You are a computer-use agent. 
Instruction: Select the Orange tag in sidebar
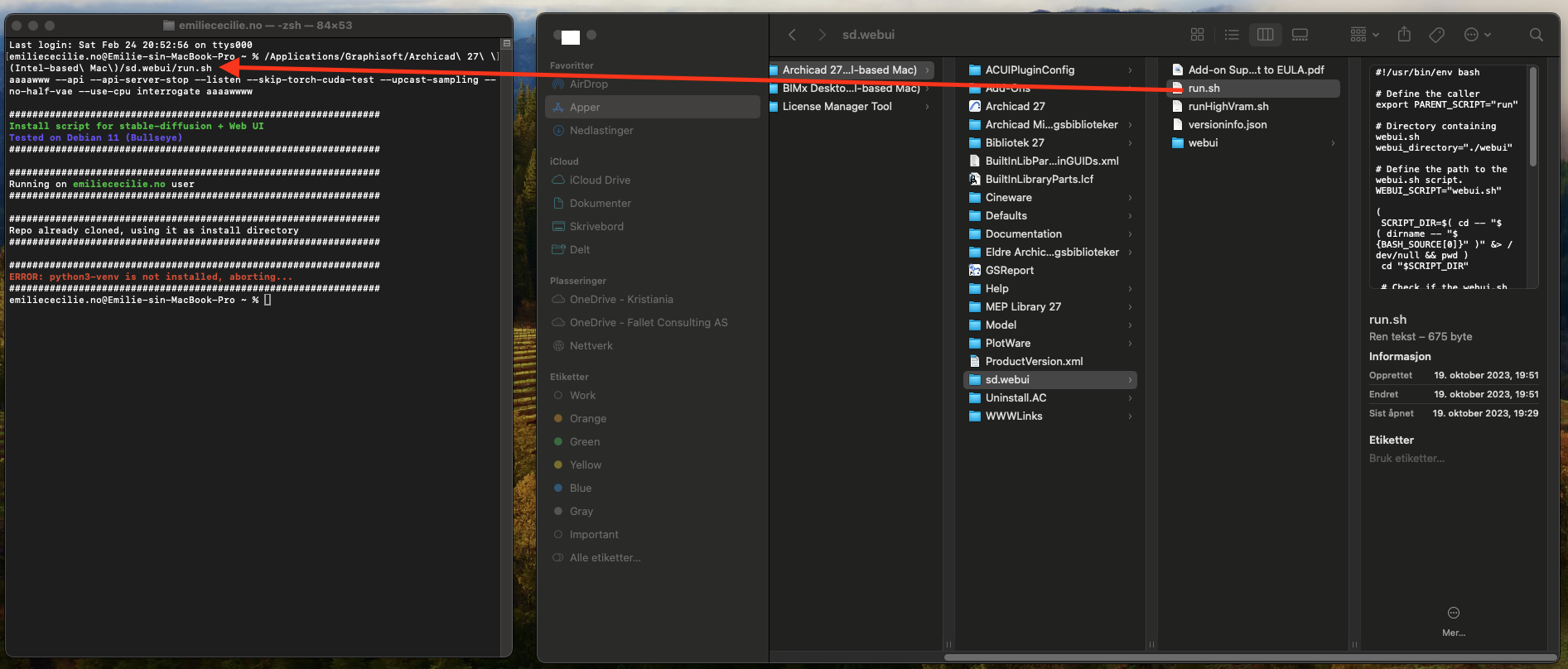point(587,419)
